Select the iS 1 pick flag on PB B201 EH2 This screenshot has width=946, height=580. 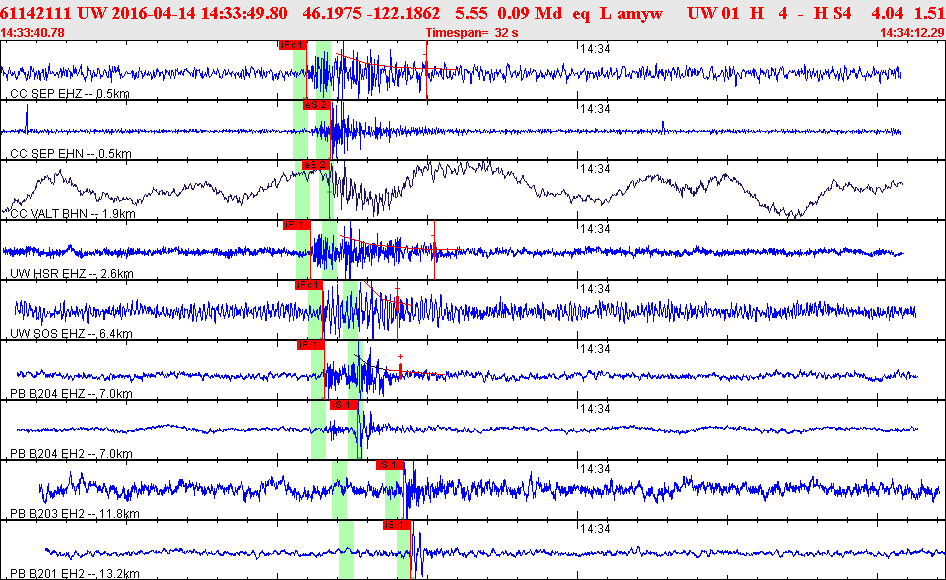tap(397, 525)
